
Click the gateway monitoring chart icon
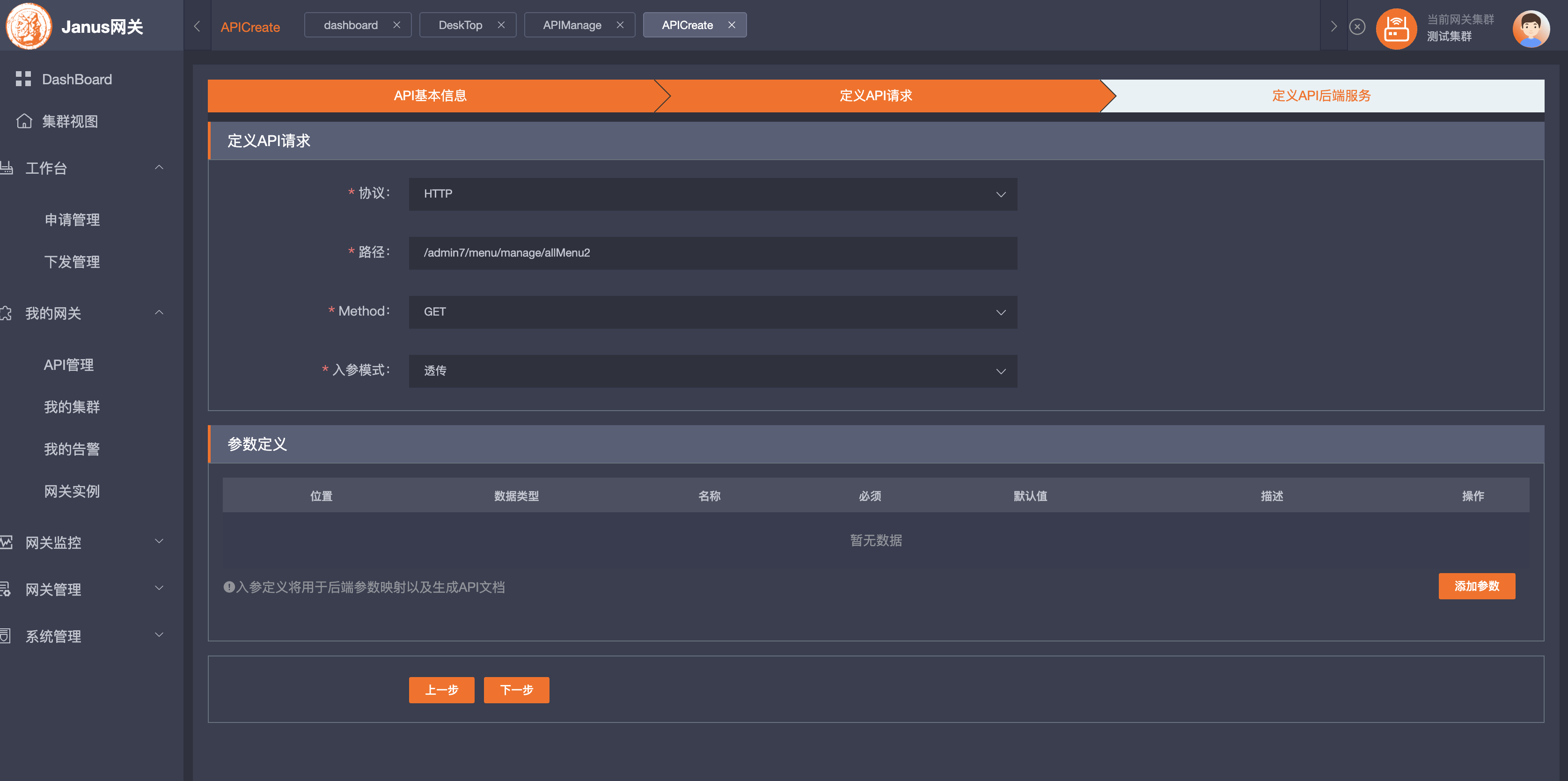(x=6, y=542)
